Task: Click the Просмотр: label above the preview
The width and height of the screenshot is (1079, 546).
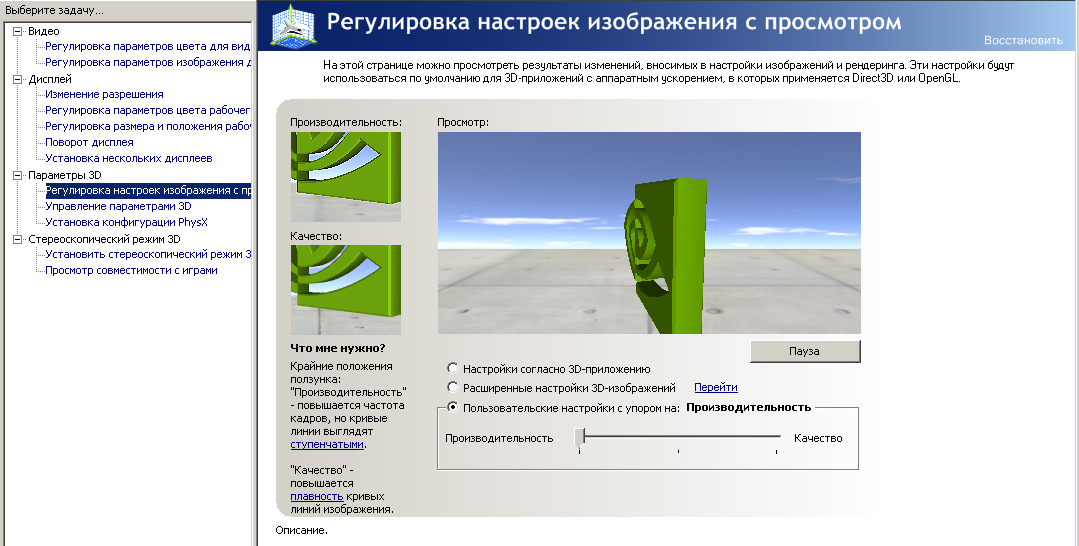Action: point(463,122)
